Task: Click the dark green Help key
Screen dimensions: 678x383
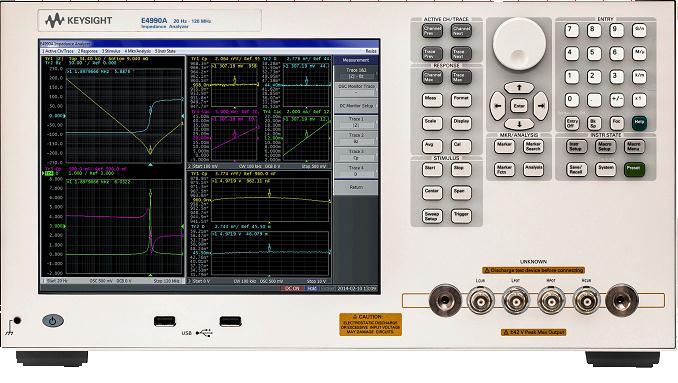Action: 639,123
